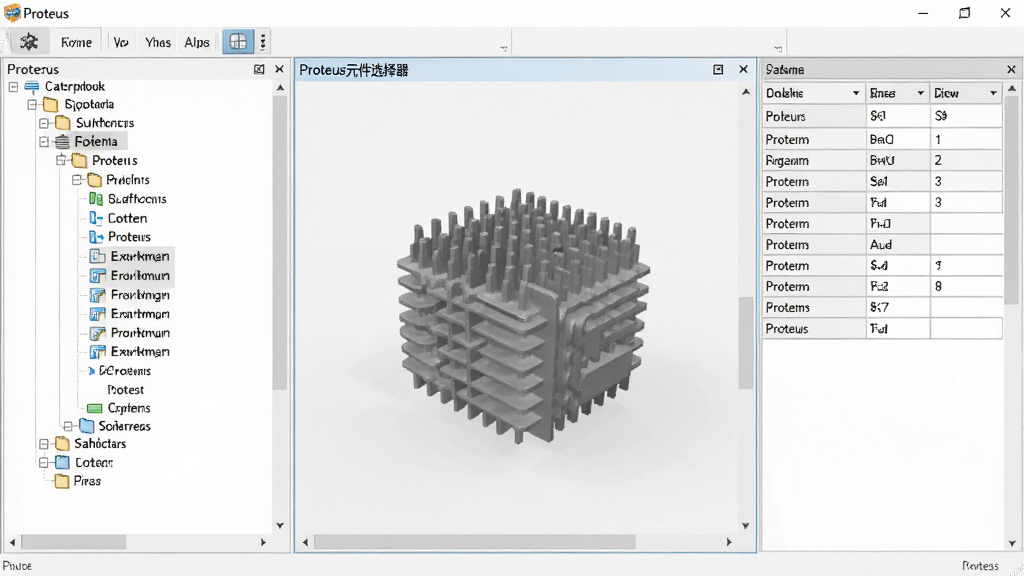Open the Vo menu
Screen dimensions: 1024x576
coord(121,42)
